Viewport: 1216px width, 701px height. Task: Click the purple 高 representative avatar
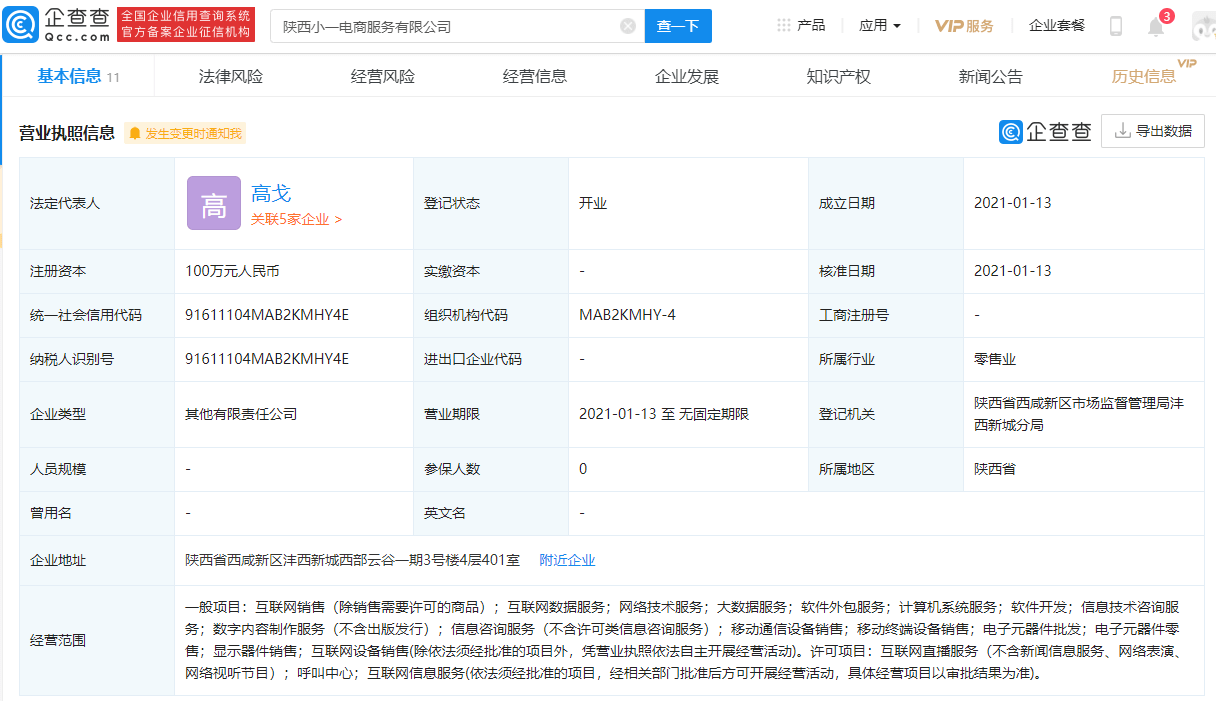click(214, 203)
